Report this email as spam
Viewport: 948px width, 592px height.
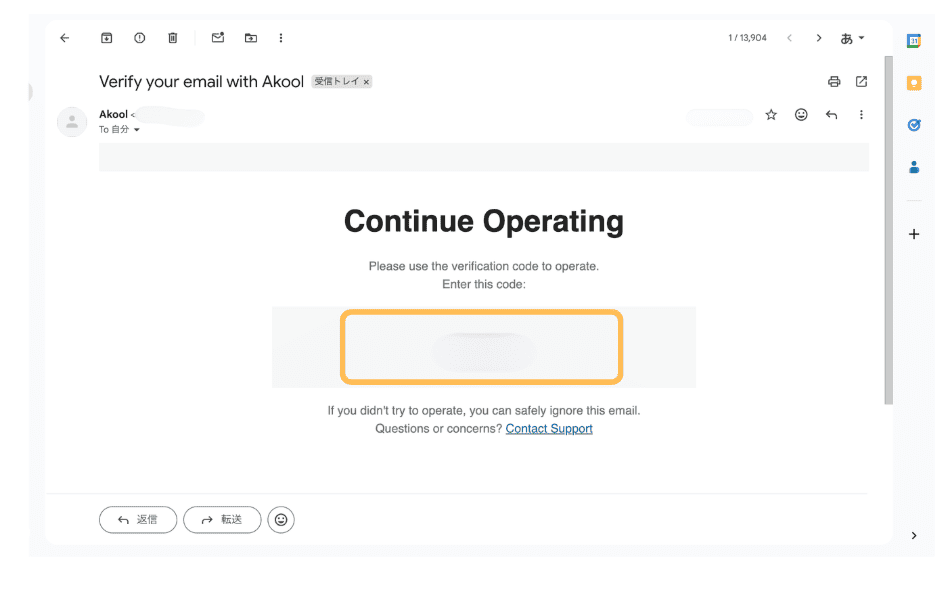[x=140, y=38]
